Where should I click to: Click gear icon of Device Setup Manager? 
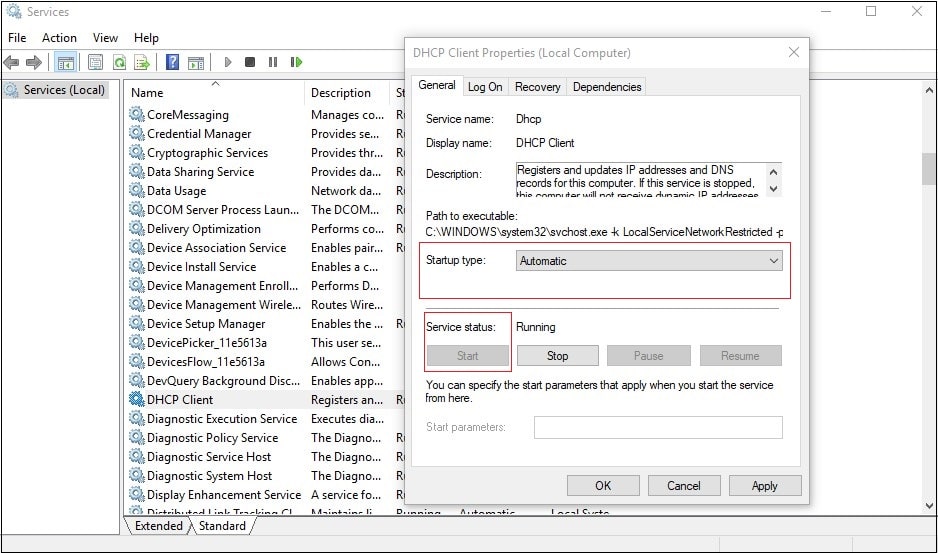pyautogui.click(x=137, y=323)
